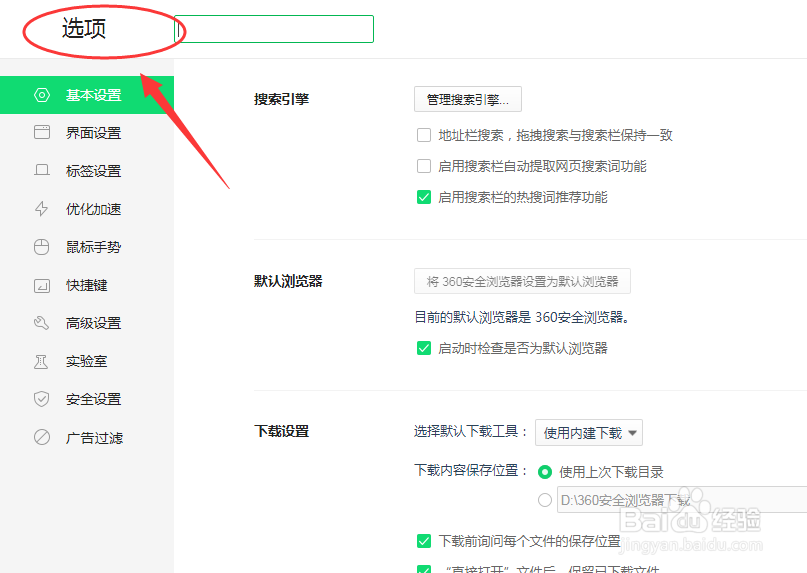Uncheck 启用搜索栏的热搜词推荐功能
This screenshot has width=807, height=573.
(424, 197)
